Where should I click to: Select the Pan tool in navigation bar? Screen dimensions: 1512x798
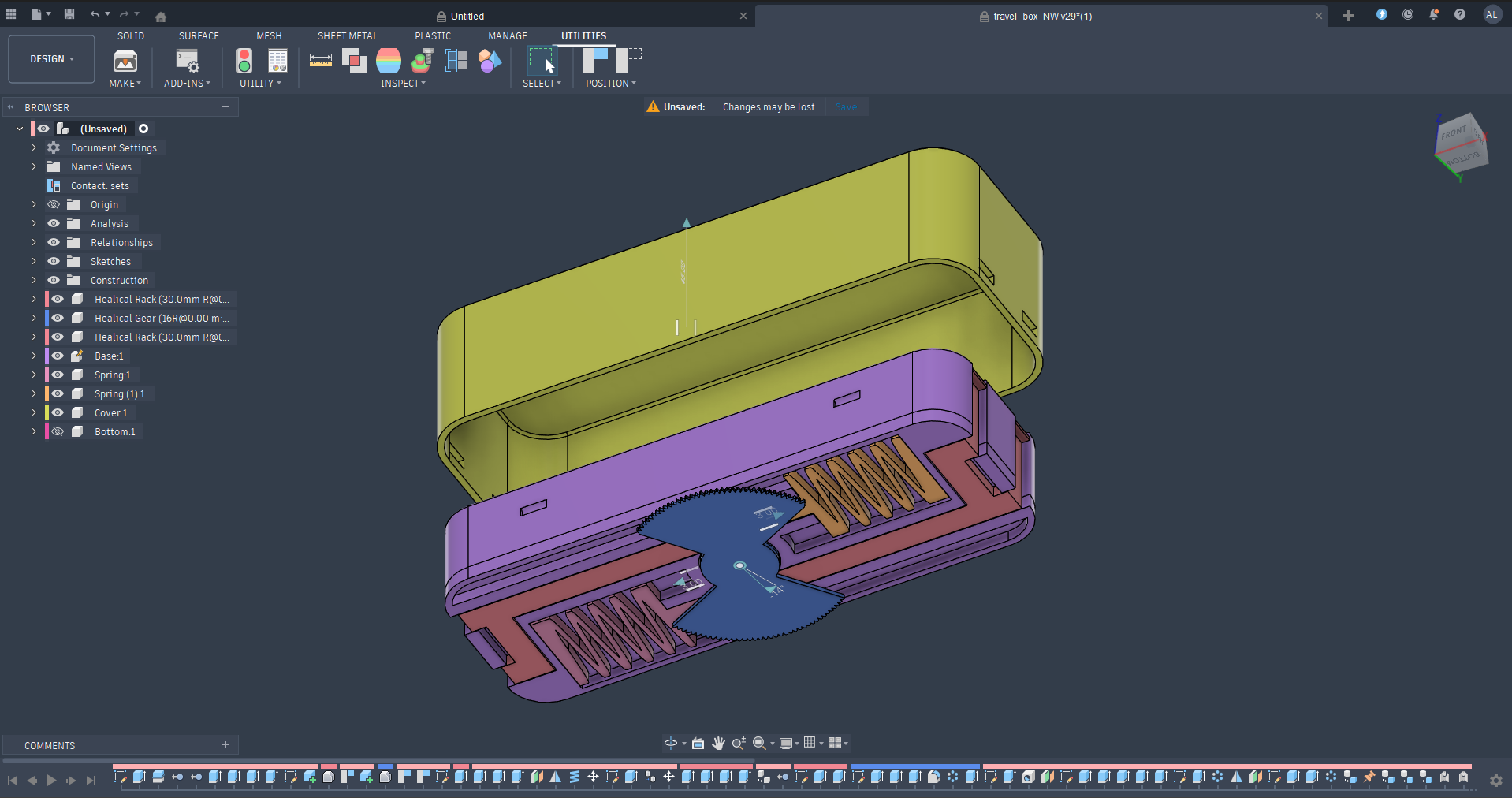[718, 743]
